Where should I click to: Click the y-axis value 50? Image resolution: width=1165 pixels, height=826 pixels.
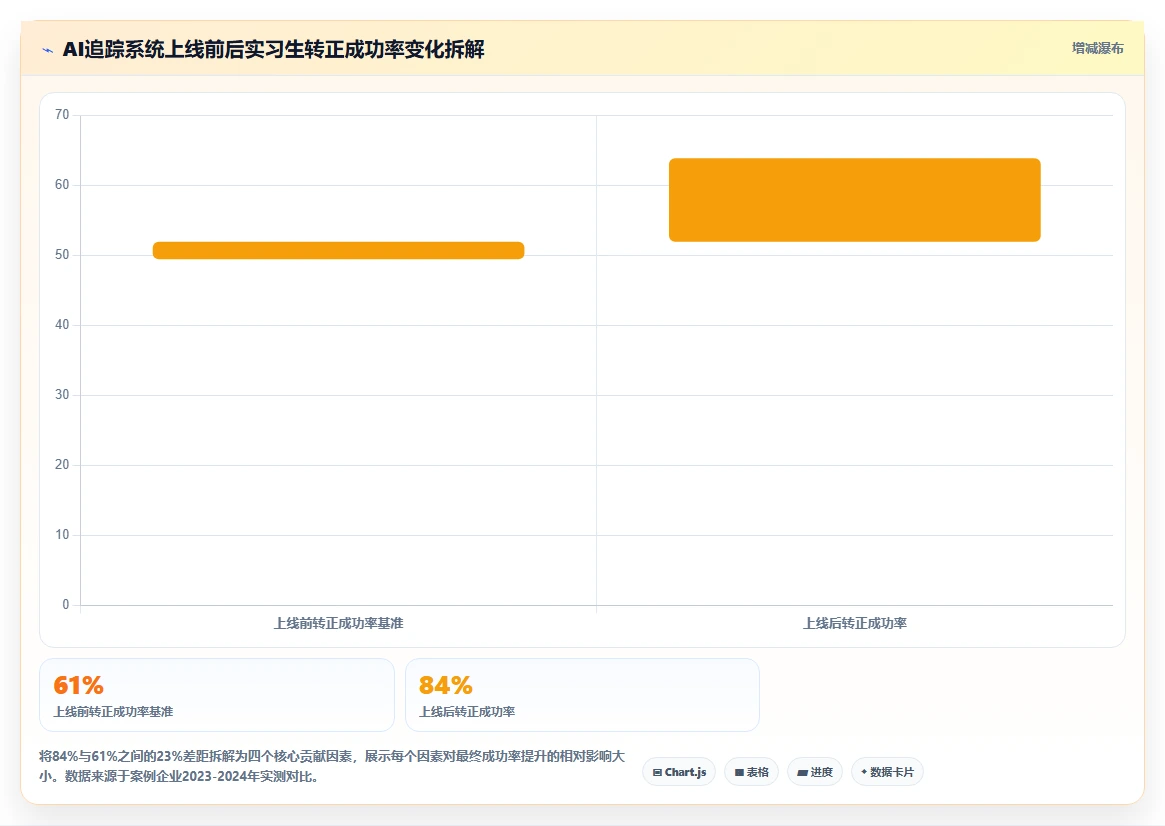pos(62,255)
